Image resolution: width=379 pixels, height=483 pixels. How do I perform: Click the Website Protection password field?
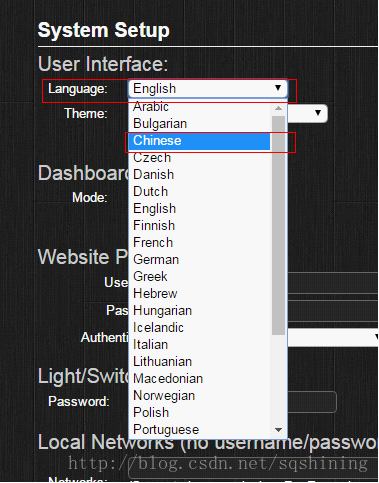coord(333,311)
